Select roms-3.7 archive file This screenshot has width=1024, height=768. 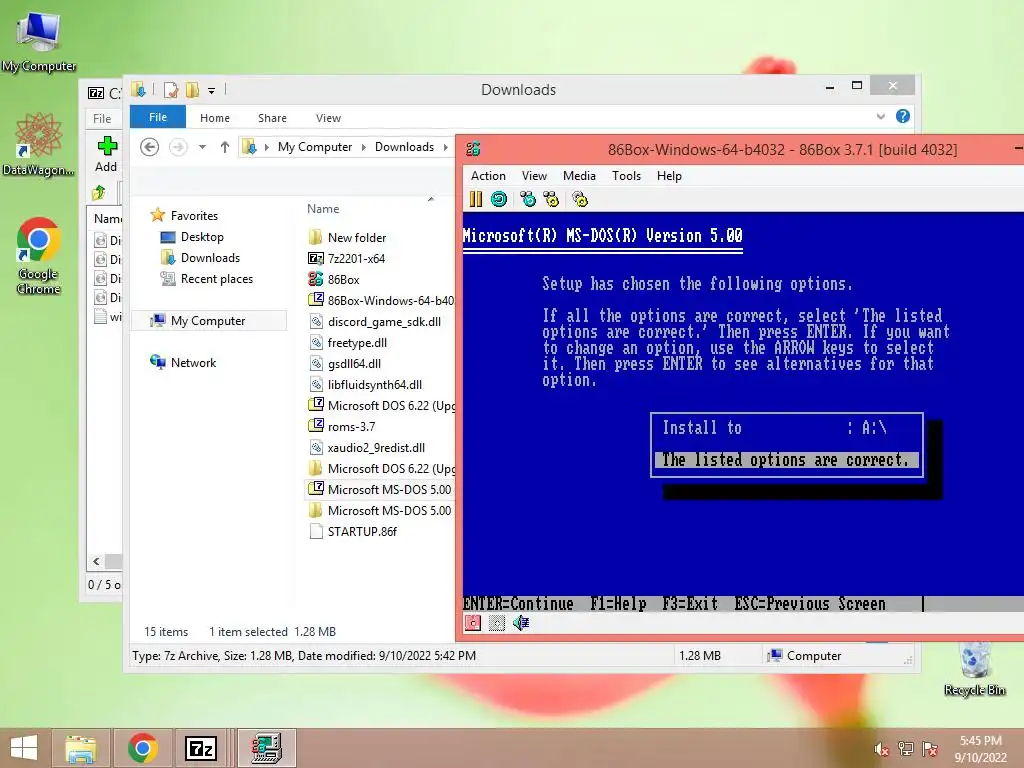(351, 426)
